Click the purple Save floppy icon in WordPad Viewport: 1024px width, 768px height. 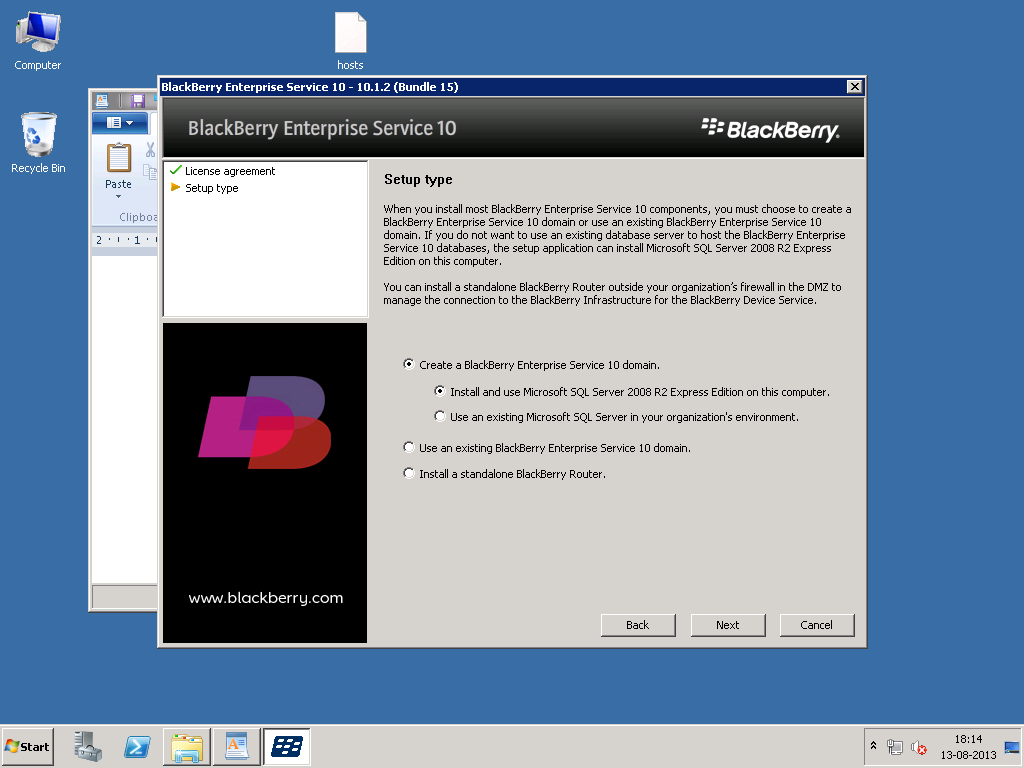[137, 100]
